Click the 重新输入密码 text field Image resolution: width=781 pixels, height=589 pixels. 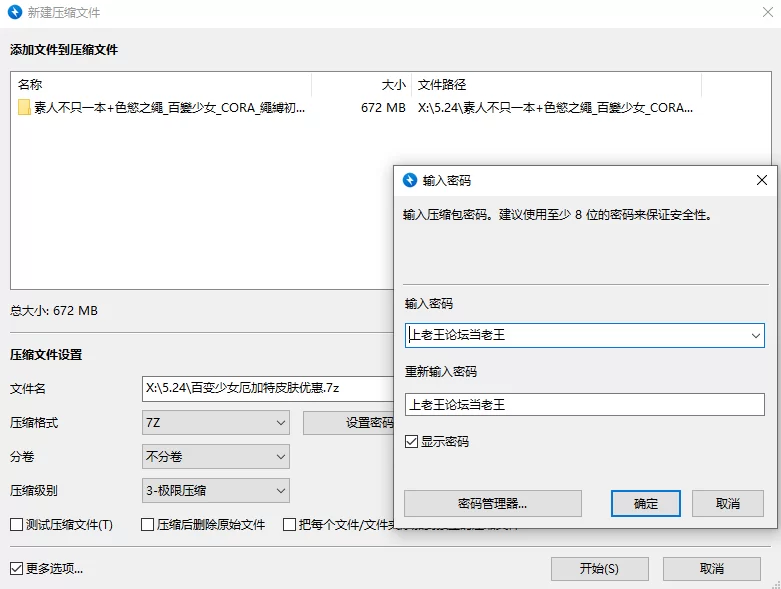tap(584, 404)
